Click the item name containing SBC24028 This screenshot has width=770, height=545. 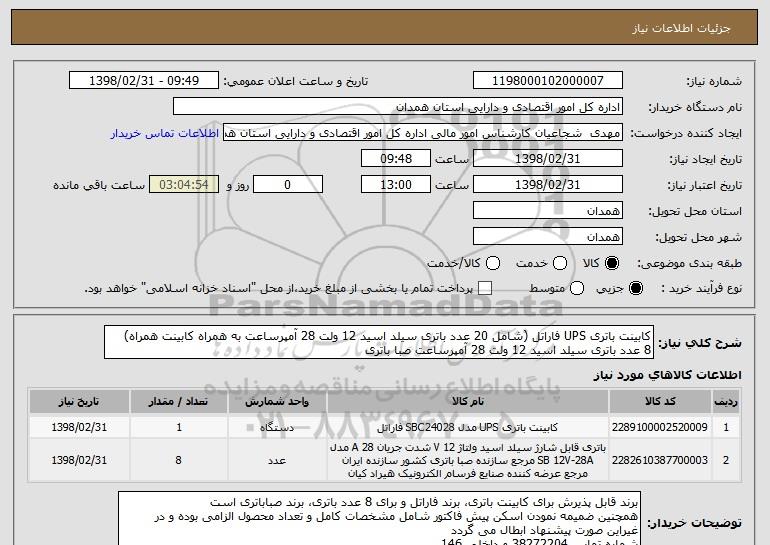[467, 427]
